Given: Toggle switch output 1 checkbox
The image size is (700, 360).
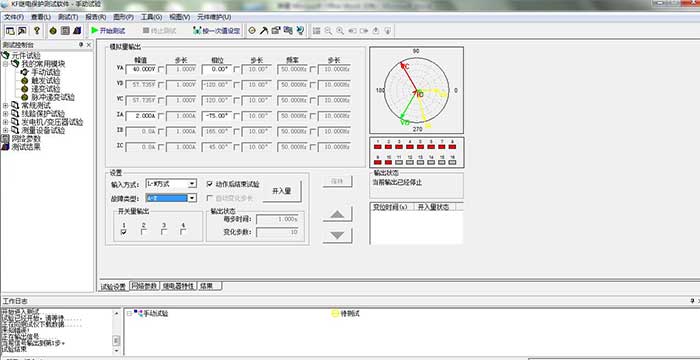Looking at the screenshot, I should [x=124, y=232].
